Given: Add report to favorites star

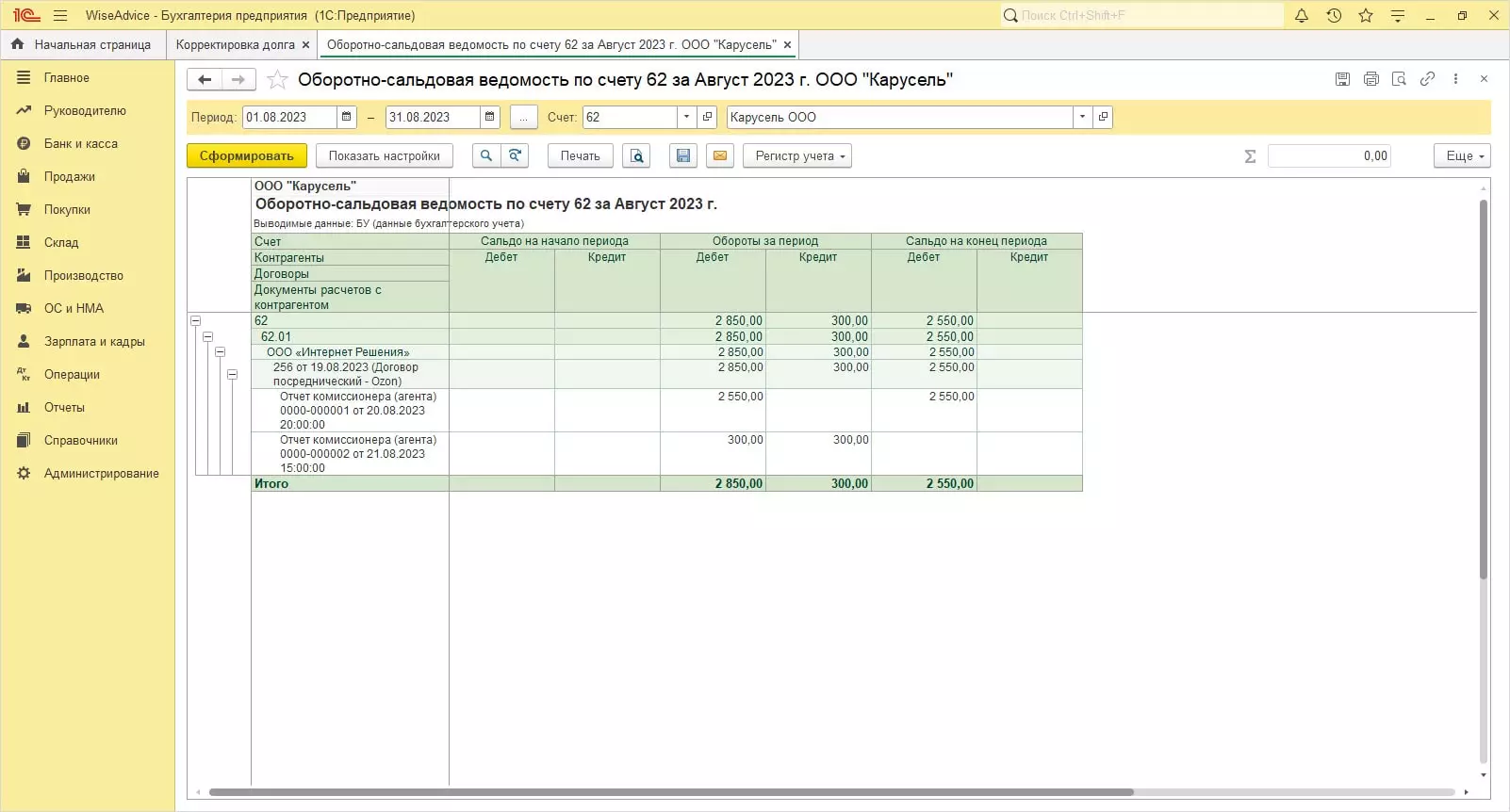Looking at the screenshot, I should click(277, 80).
